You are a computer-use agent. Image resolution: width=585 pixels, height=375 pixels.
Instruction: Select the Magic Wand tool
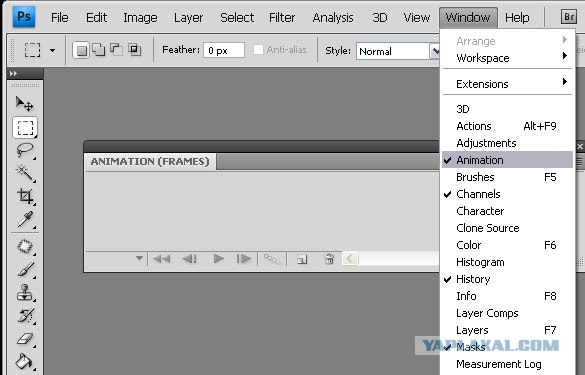point(25,173)
